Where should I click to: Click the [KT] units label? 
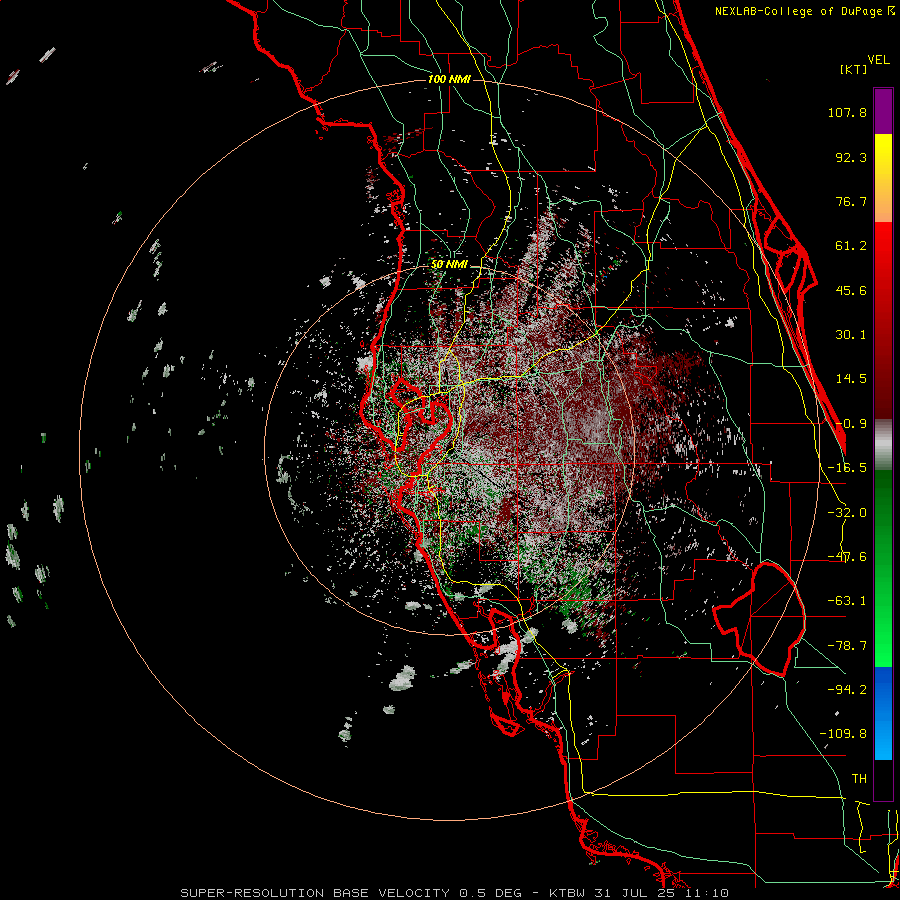pos(854,69)
